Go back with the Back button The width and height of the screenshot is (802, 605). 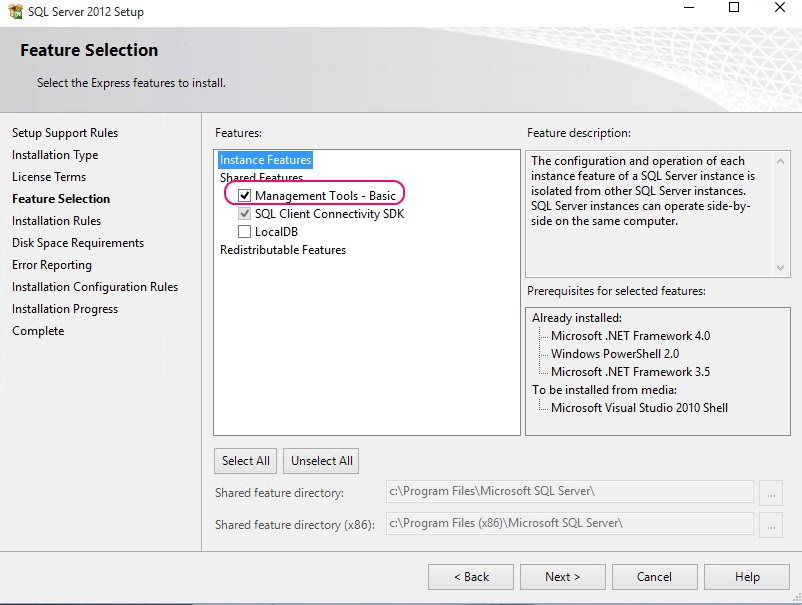tap(471, 577)
